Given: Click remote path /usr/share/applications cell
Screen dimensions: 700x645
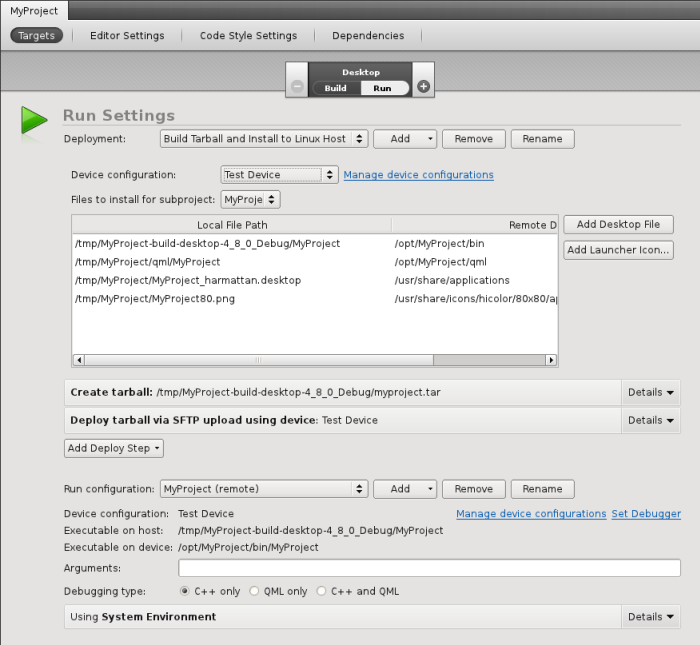Looking at the screenshot, I should tap(452, 280).
